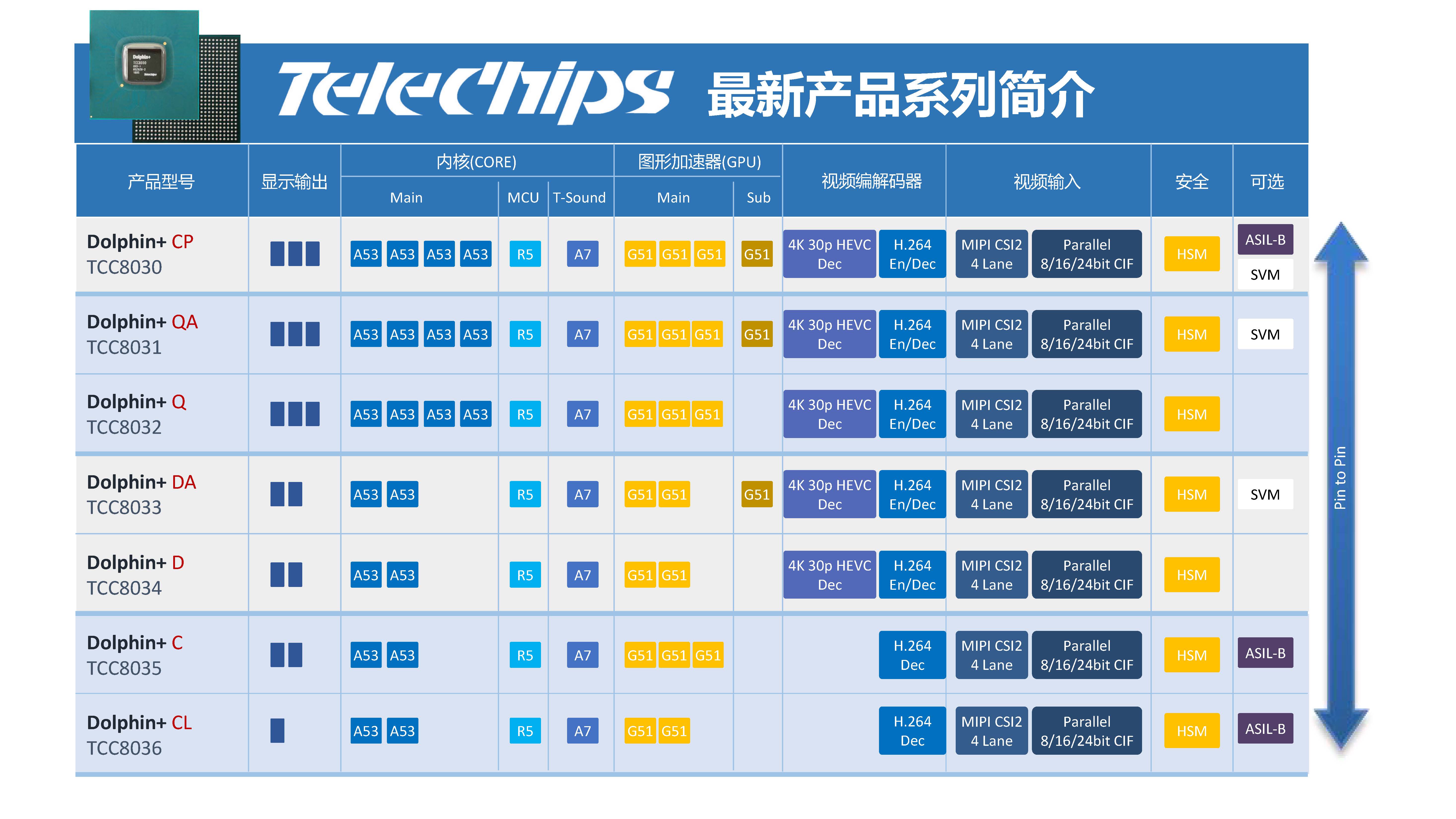
Task: Click the Dolphin+ QA product name
Action: (x=142, y=322)
